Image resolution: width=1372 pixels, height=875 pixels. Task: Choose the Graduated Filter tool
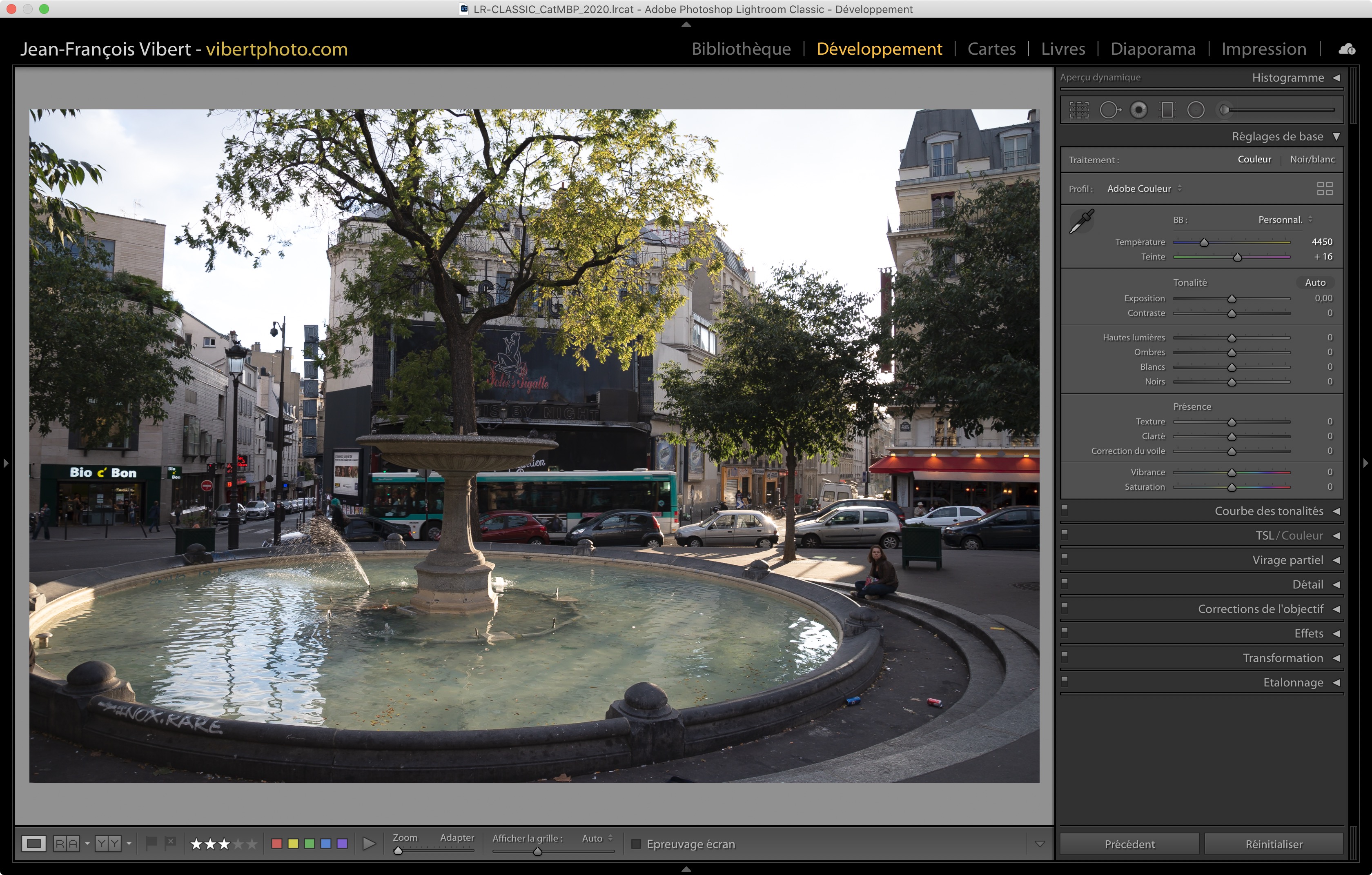1167,110
